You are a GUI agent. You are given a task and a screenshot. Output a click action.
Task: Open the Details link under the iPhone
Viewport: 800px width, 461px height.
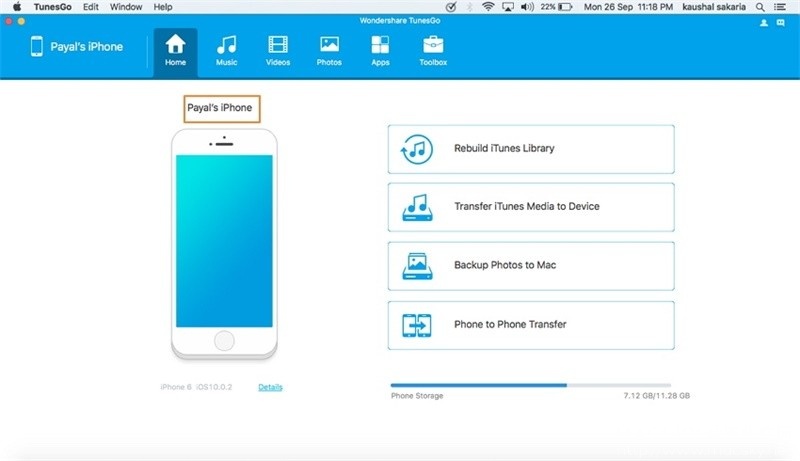pos(270,387)
